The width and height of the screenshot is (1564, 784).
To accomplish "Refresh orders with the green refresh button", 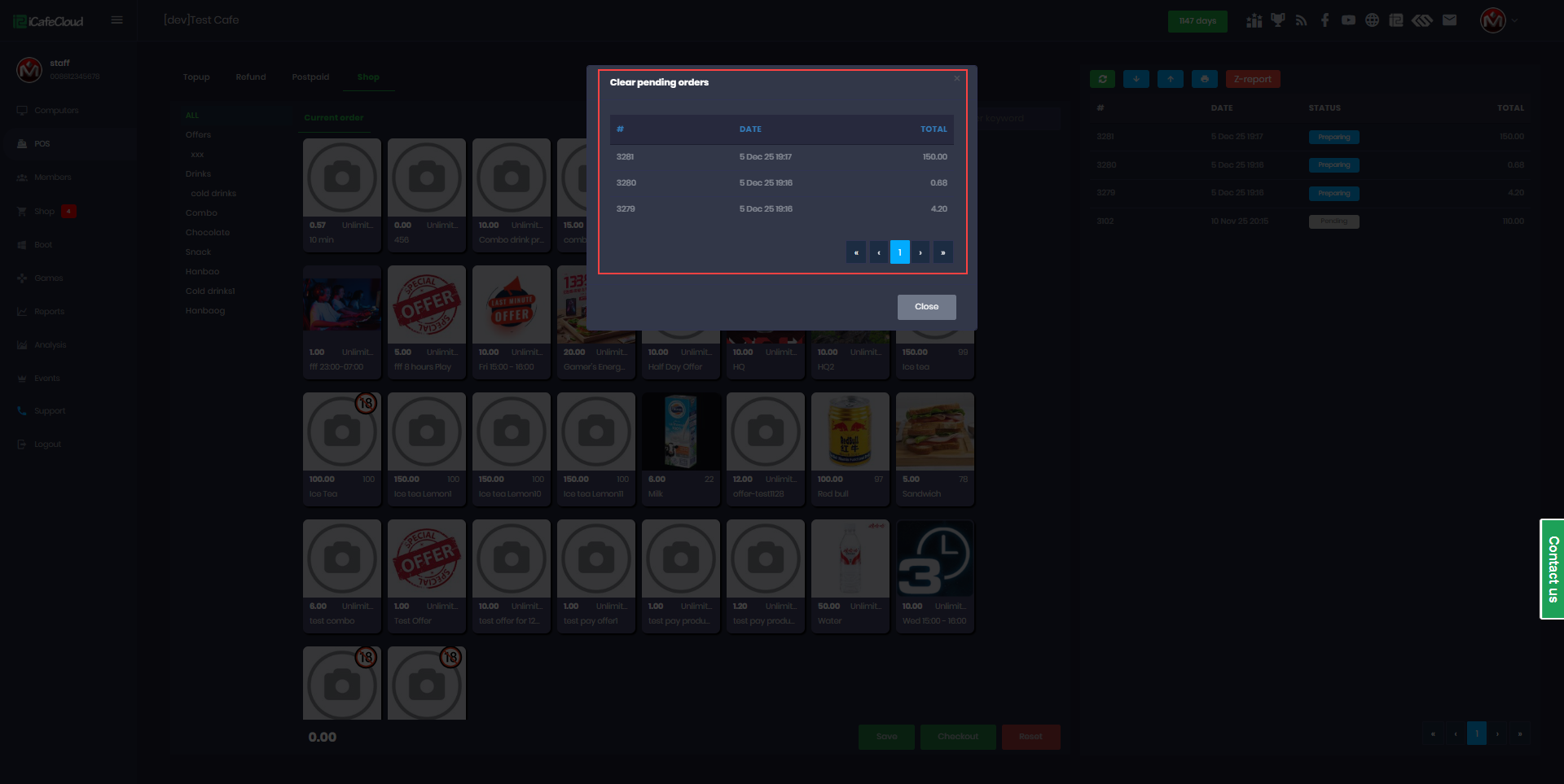I will click(1103, 79).
